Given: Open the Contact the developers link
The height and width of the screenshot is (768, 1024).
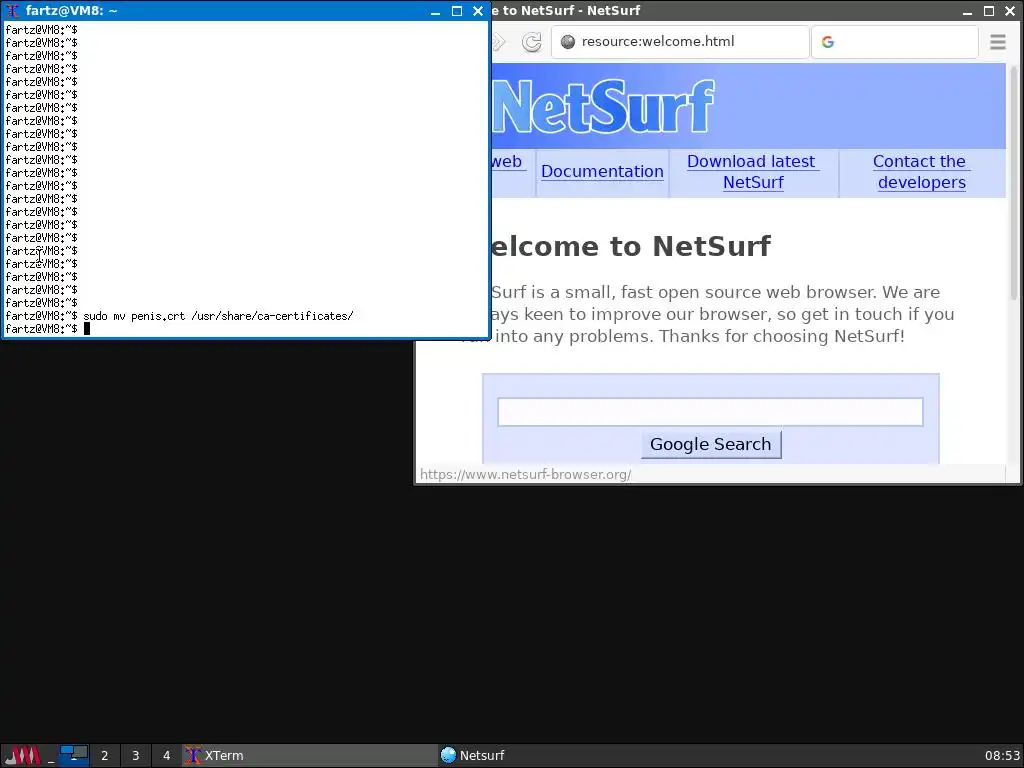Looking at the screenshot, I should 921,172.
